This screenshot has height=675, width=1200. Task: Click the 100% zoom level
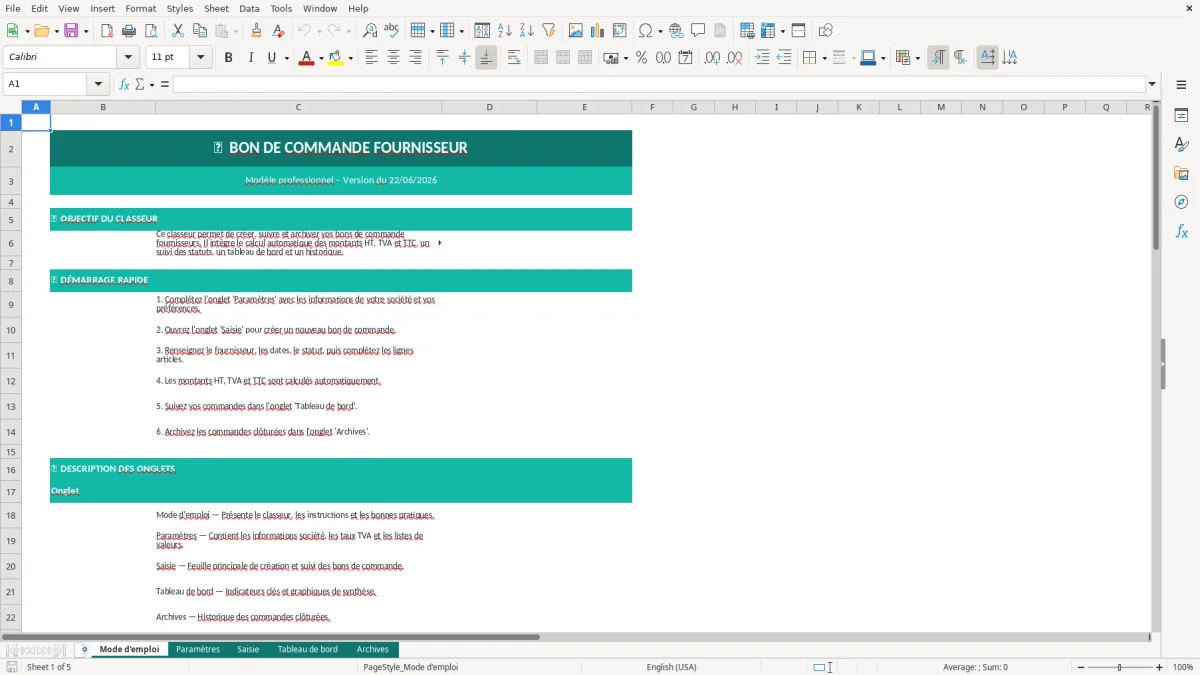tap(1183, 667)
